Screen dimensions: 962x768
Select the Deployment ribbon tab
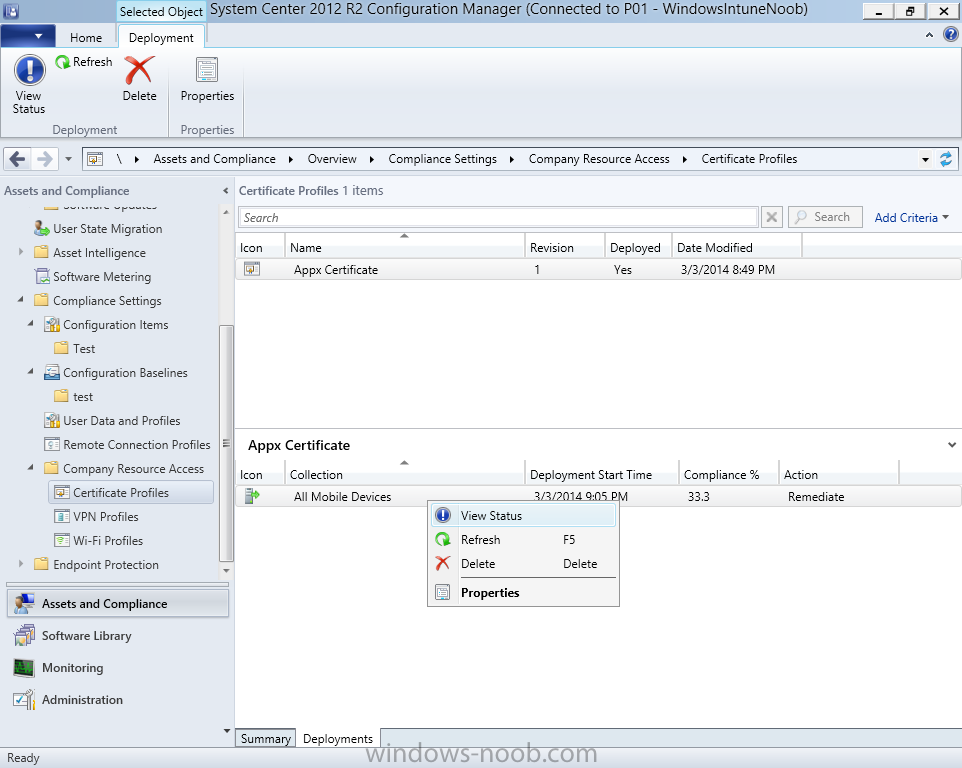pos(161,37)
